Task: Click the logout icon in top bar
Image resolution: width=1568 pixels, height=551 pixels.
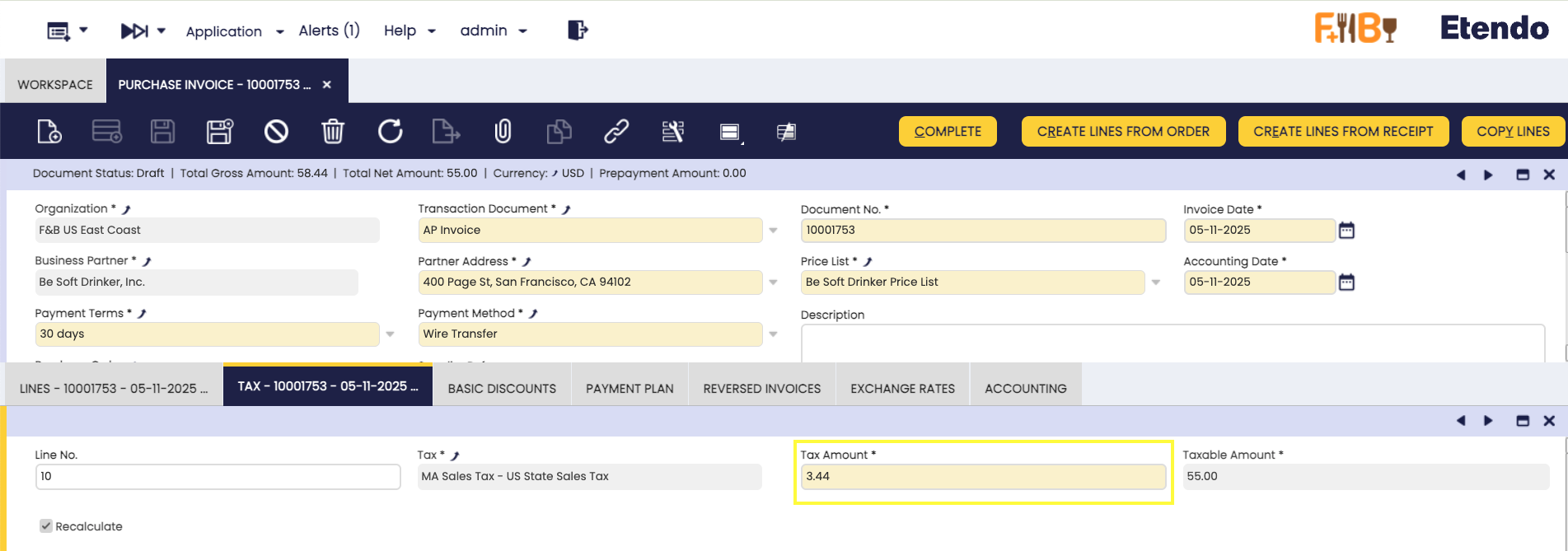Action: [x=578, y=30]
